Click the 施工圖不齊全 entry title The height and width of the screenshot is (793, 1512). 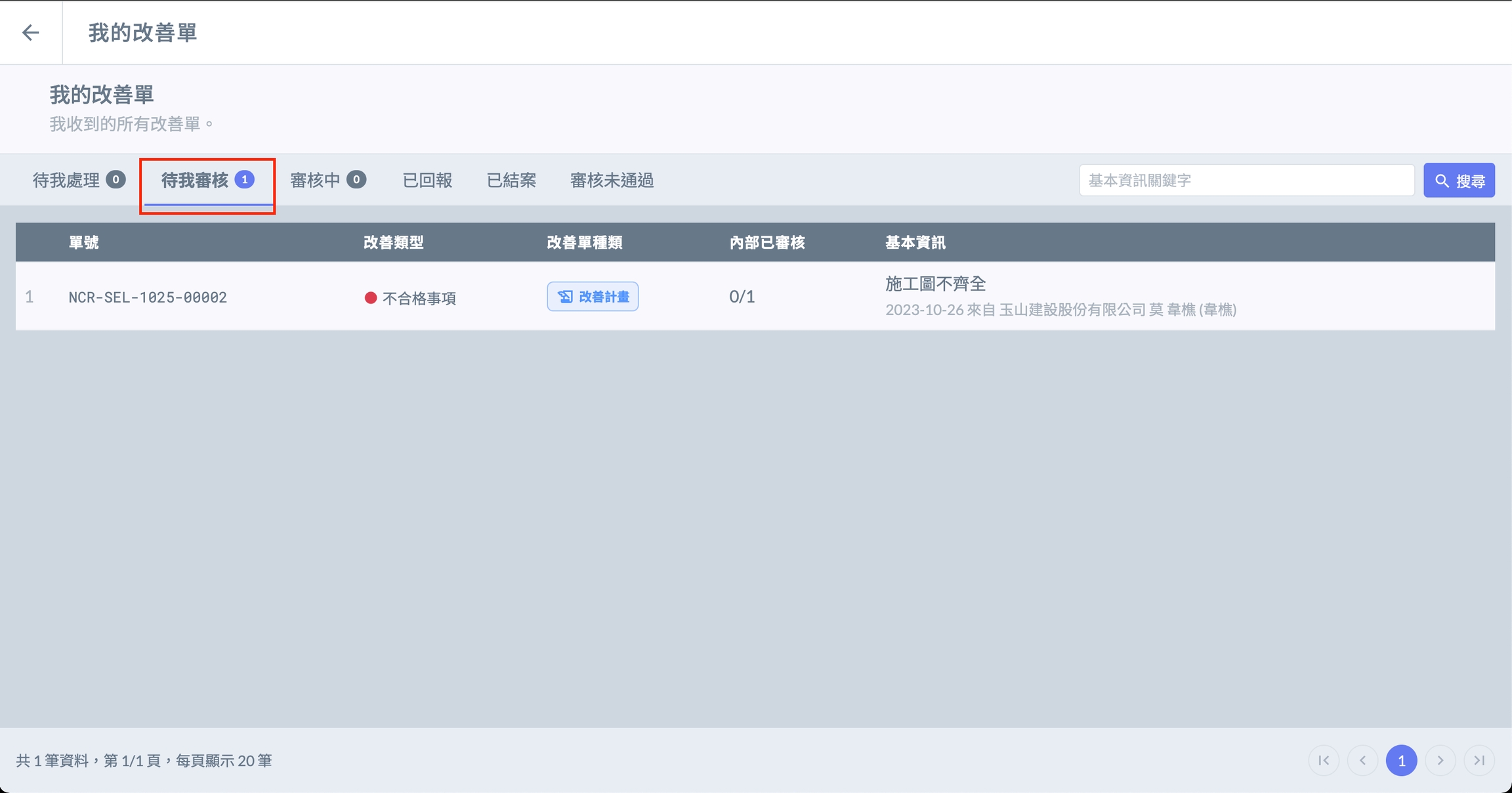(935, 284)
